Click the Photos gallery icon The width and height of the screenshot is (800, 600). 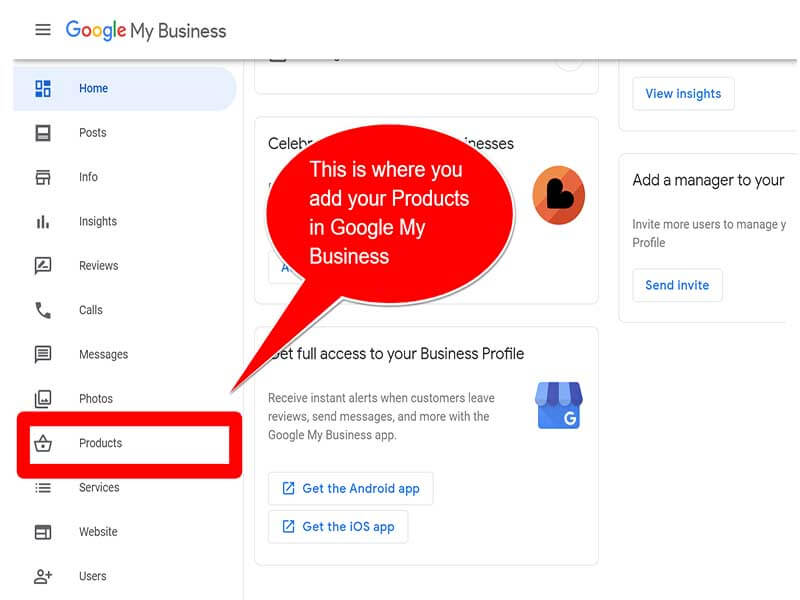point(43,398)
